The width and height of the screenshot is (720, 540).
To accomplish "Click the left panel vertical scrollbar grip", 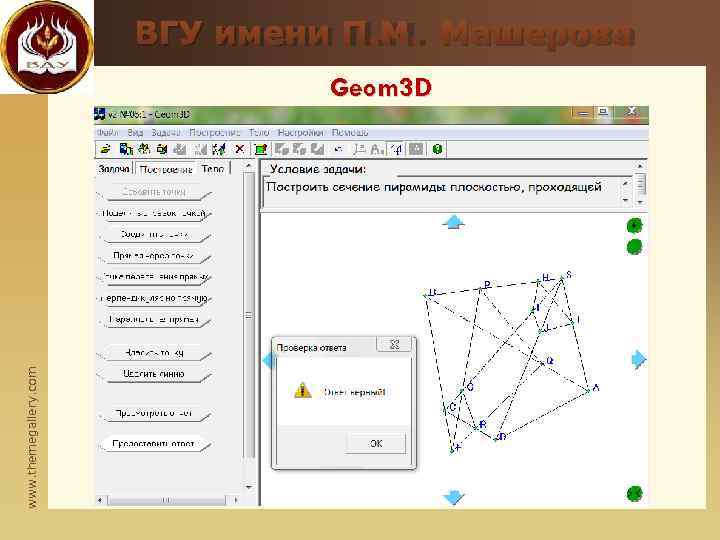I will tap(248, 316).
